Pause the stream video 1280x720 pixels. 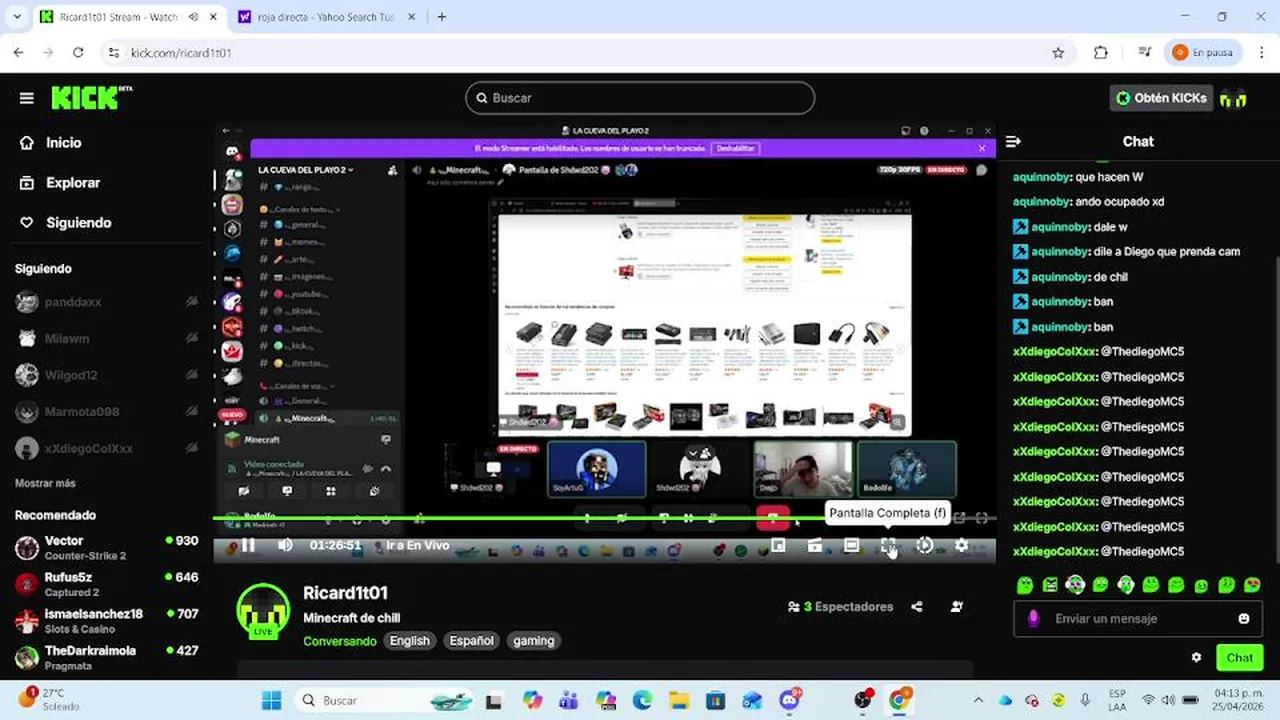click(248, 546)
